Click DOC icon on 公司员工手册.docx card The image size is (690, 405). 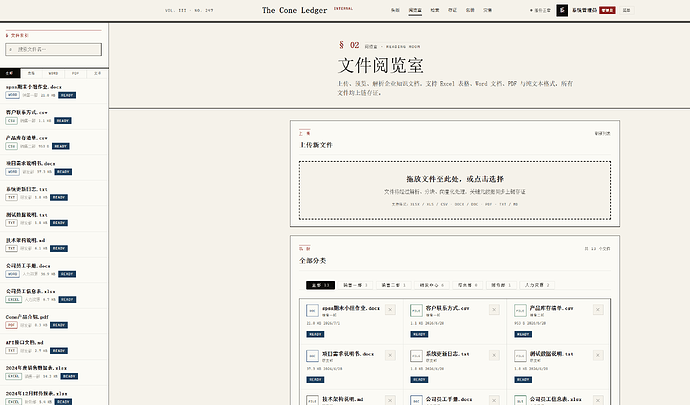click(x=416, y=400)
